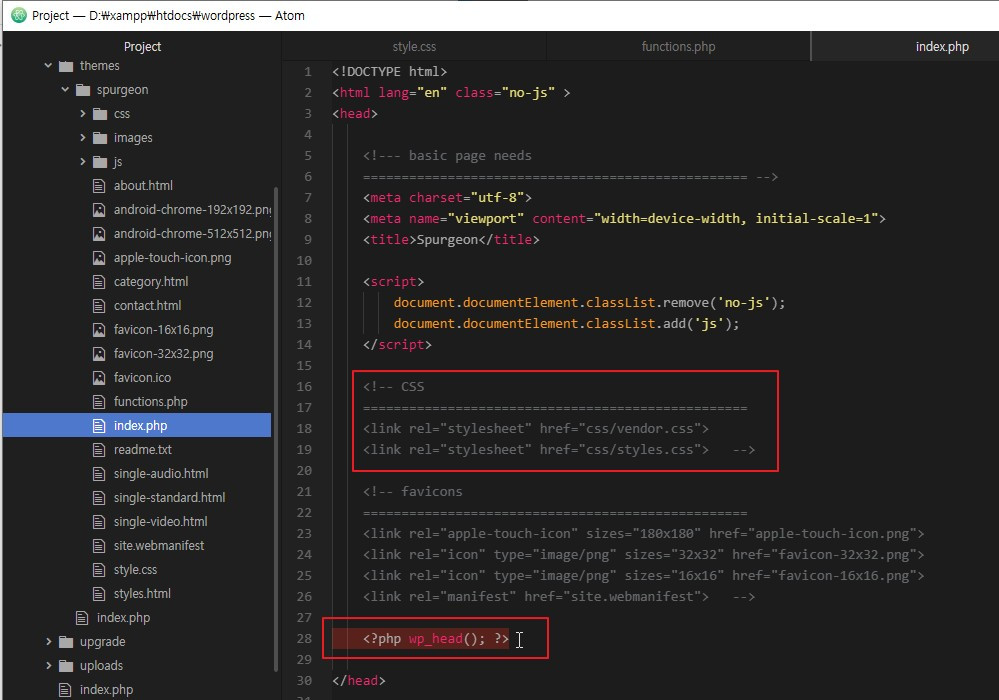Click the single-standard.html file icon
Screen dimensions: 999x700
tap(99, 497)
